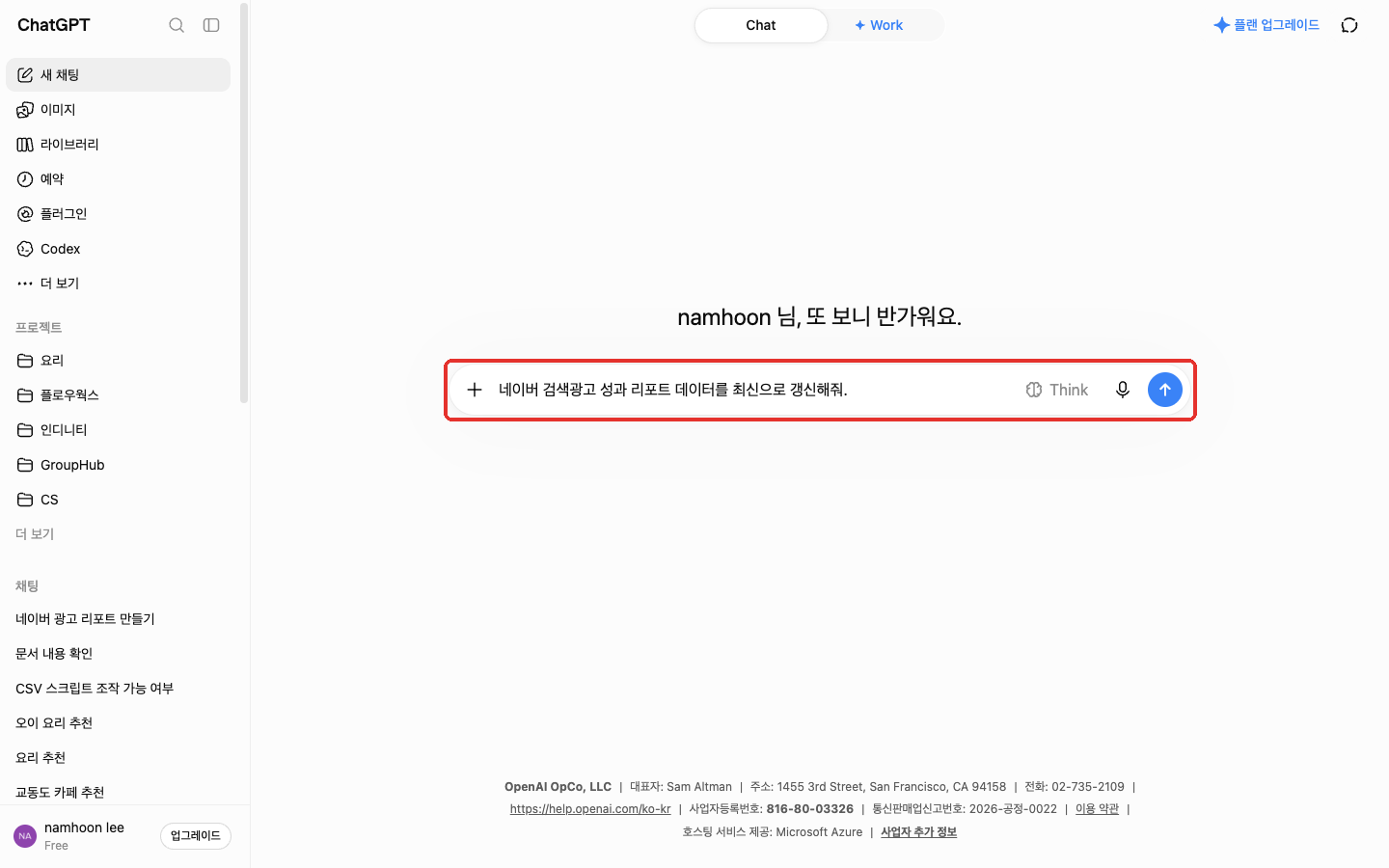Click the ChatGPT logo text
Viewport: 1389px width, 868px height.
[x=54, y=25]
